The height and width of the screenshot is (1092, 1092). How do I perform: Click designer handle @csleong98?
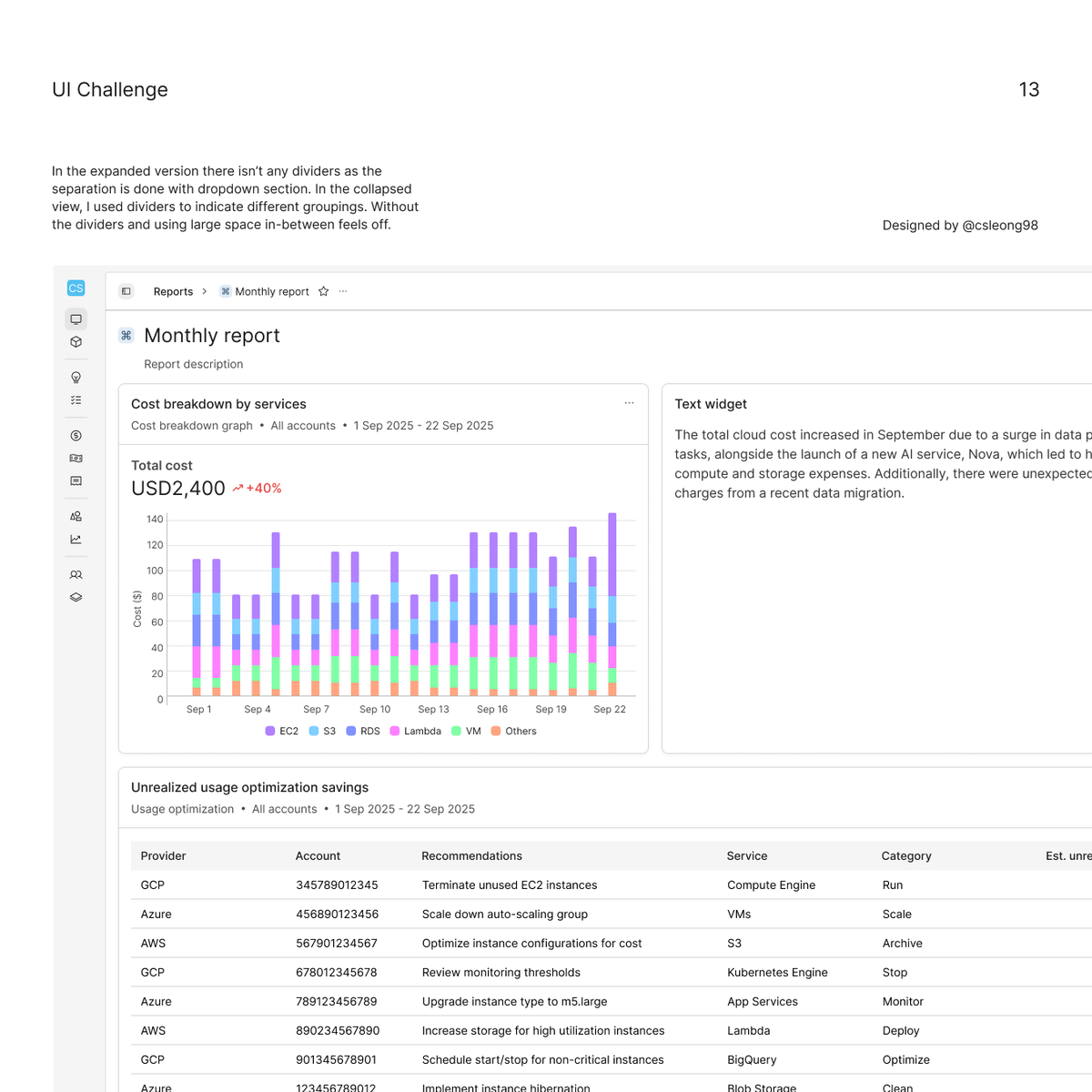[x=1000, y=226]
